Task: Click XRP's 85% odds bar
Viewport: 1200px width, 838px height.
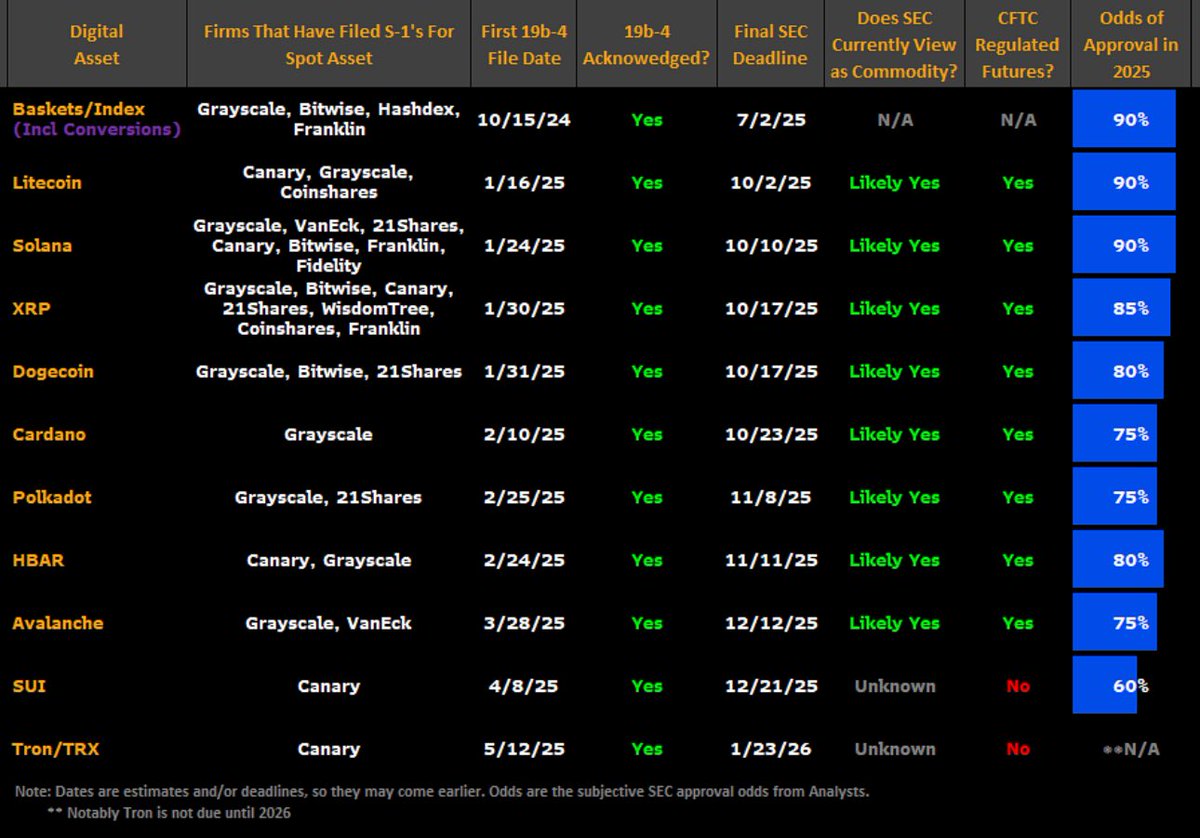Action: tap(1121, 308)
